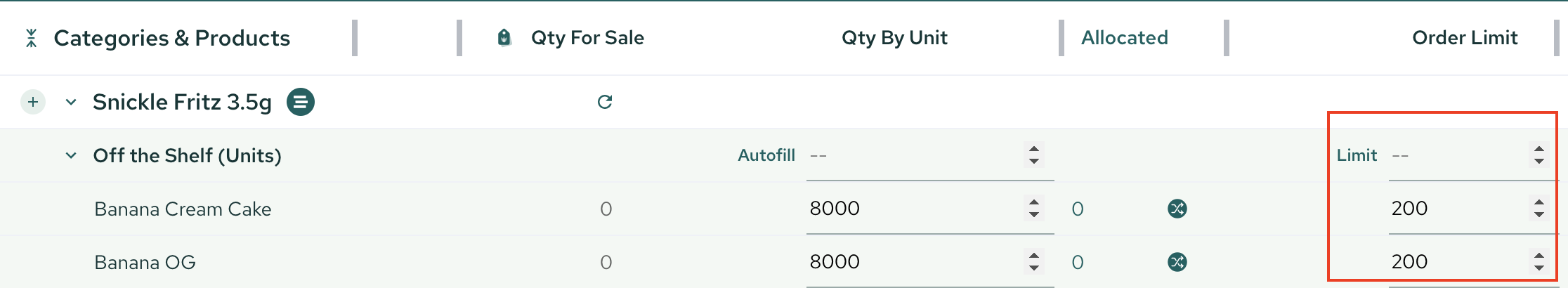Decrease Banana Cream Cake quantity stepper
Viewport: 1568px width, 288px height.
(1033, 214)
